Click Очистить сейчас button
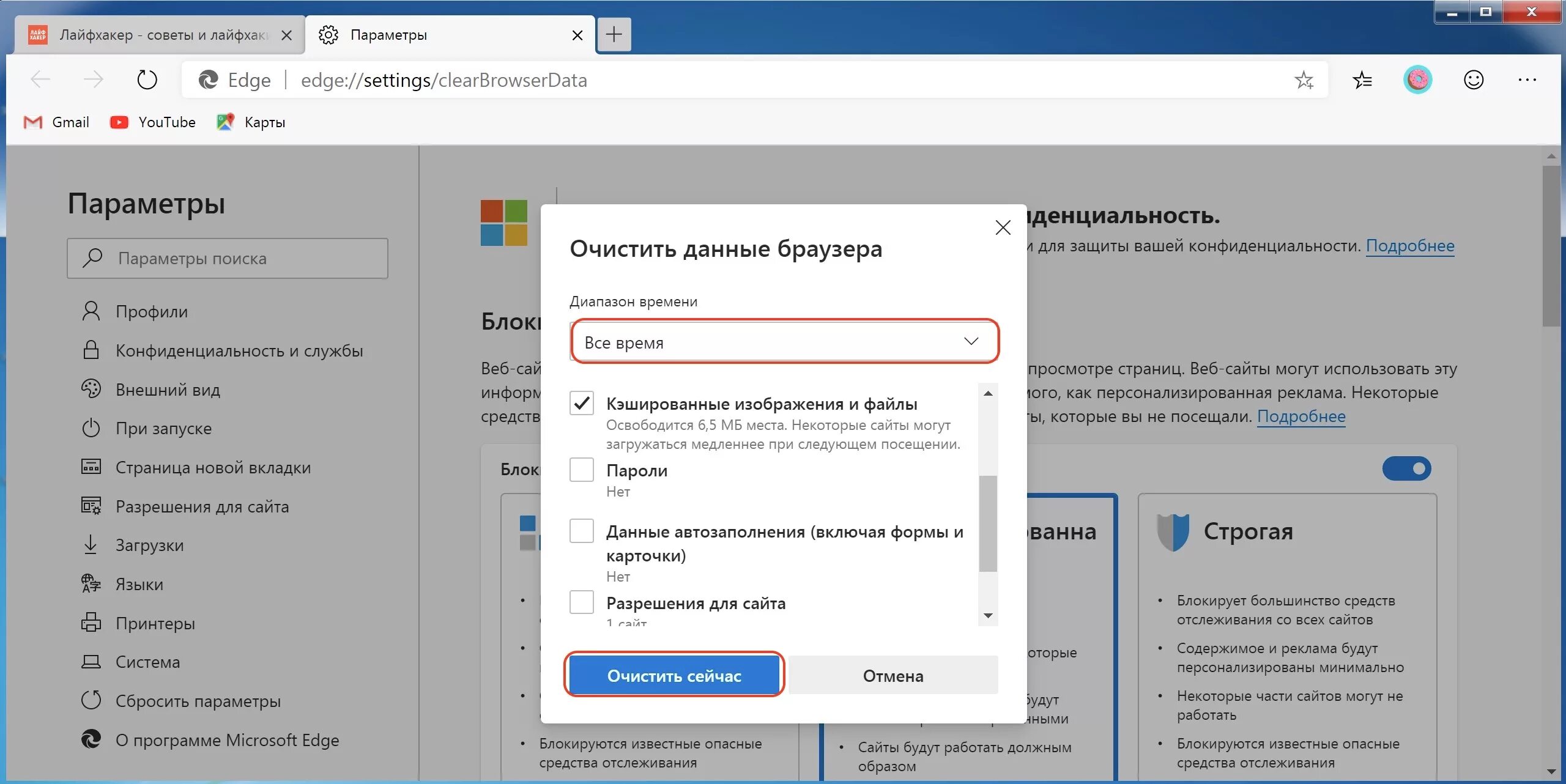Viewport: 1566px width, 784px height. click(674, 674)
